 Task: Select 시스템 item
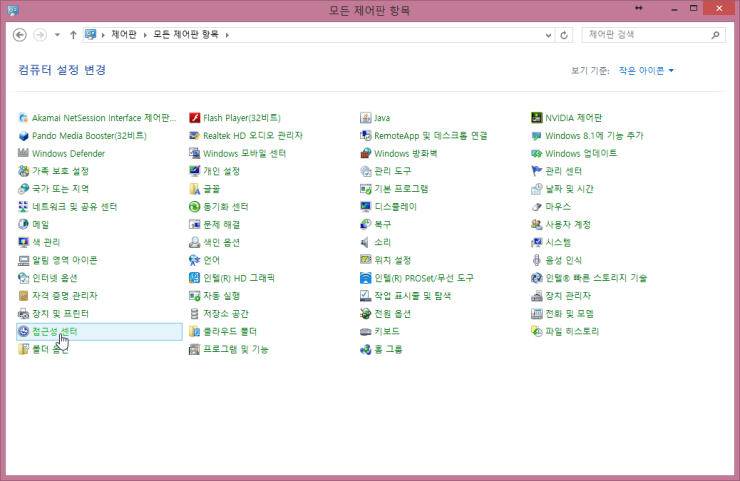click(558, 242)
